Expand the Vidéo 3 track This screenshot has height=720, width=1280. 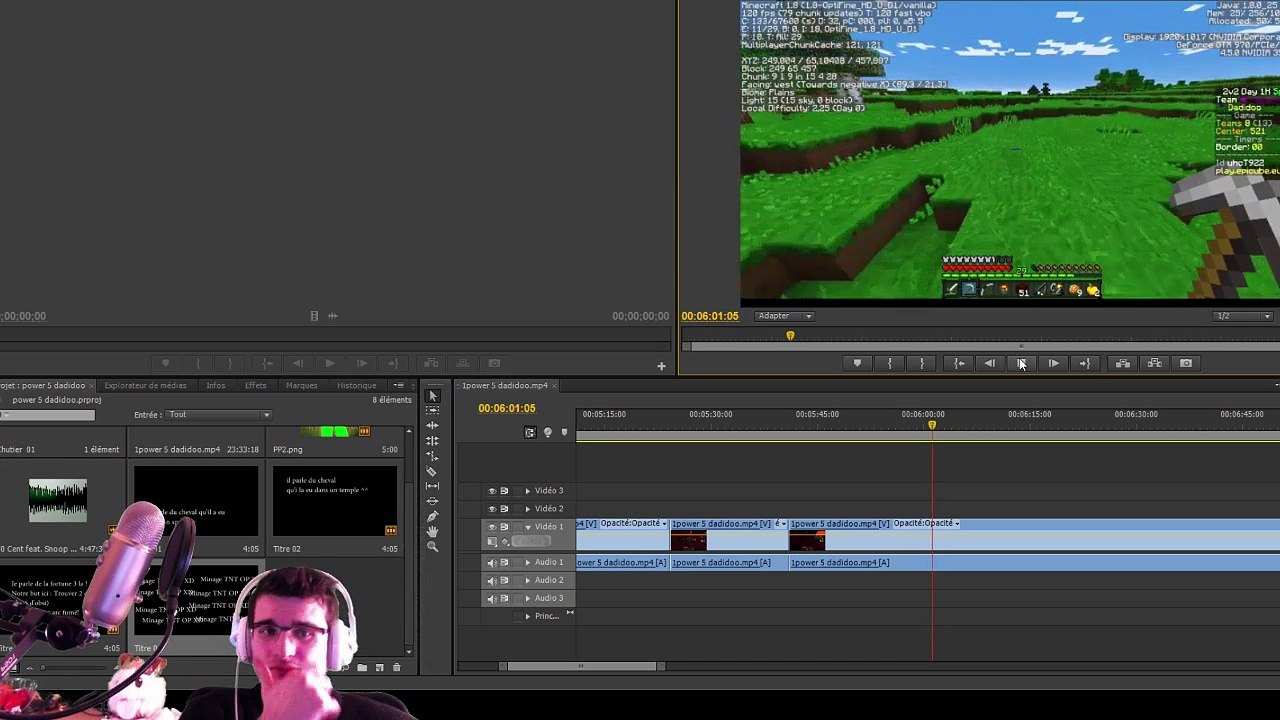[x=528, y=491]
